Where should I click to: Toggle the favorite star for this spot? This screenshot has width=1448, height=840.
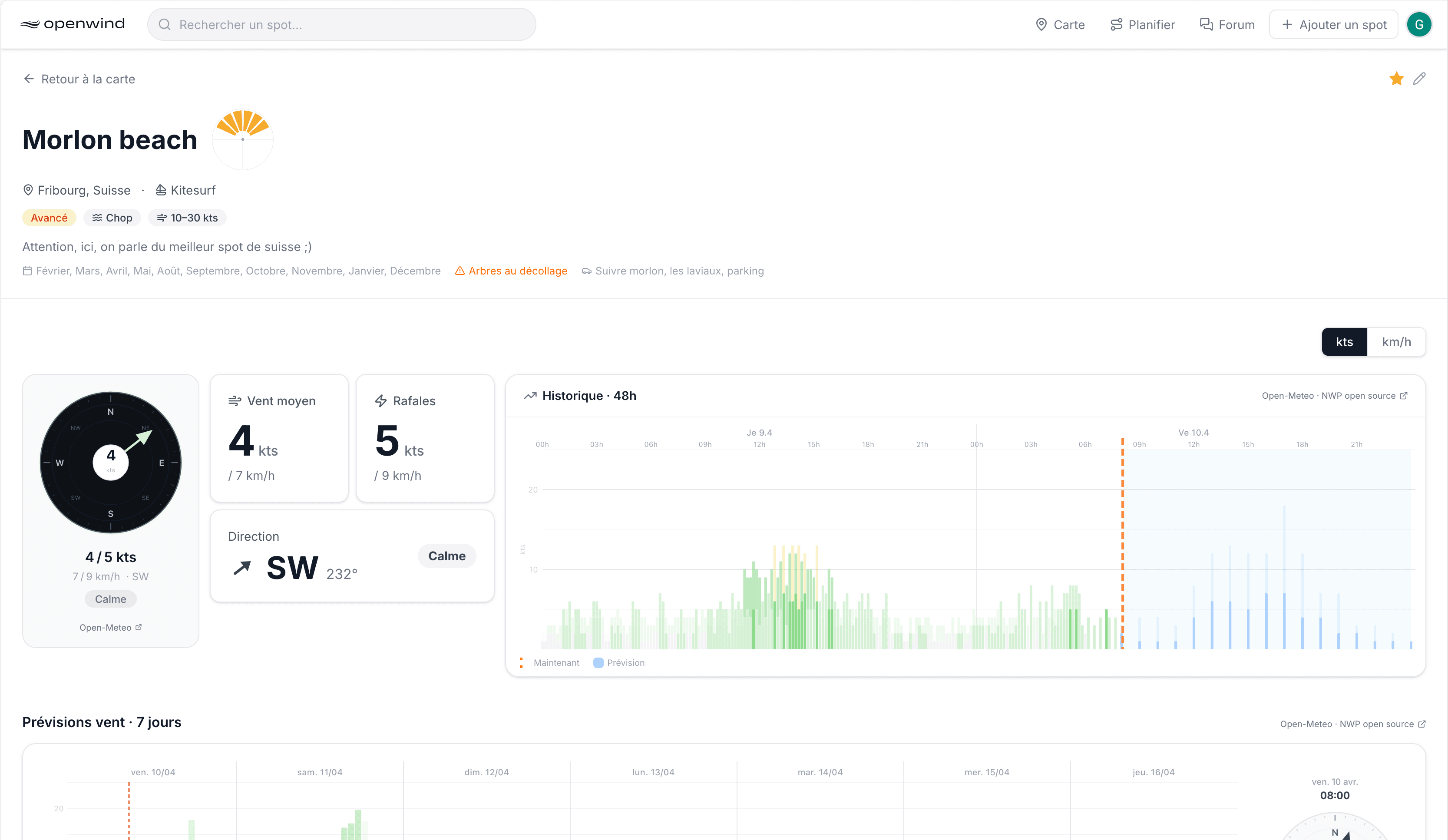click(1396, 79)
